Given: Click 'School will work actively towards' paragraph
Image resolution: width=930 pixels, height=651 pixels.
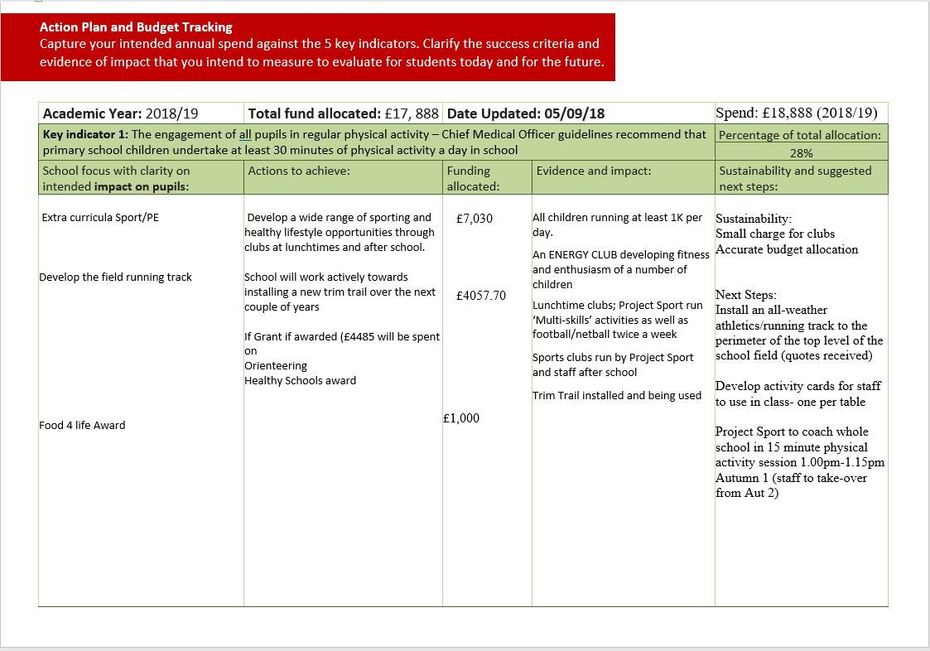Looking at the screenshot, I should tap(340, 292).
